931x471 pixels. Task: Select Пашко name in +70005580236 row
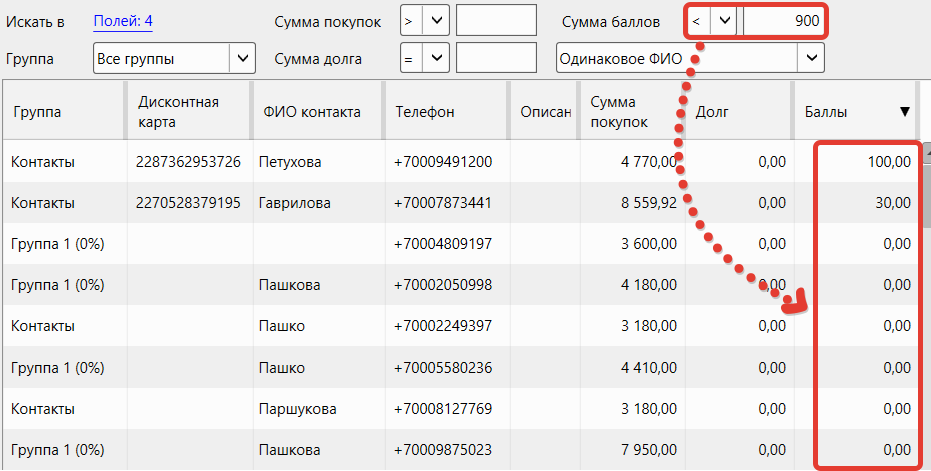click(x=319, y=368)
